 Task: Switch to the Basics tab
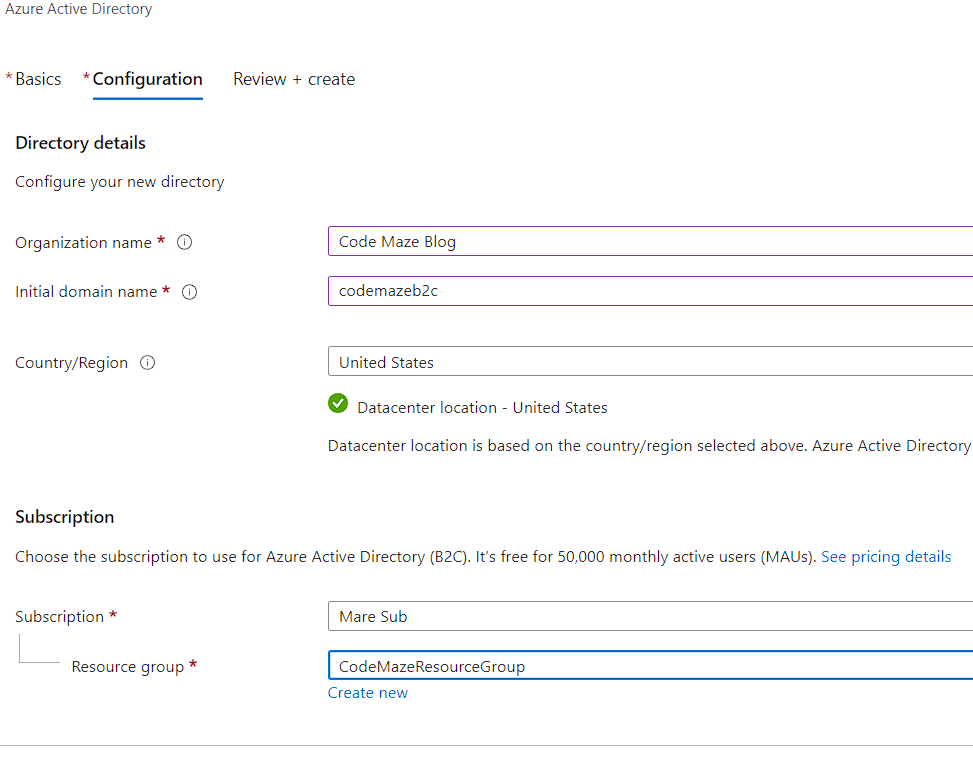pos(38,79)
